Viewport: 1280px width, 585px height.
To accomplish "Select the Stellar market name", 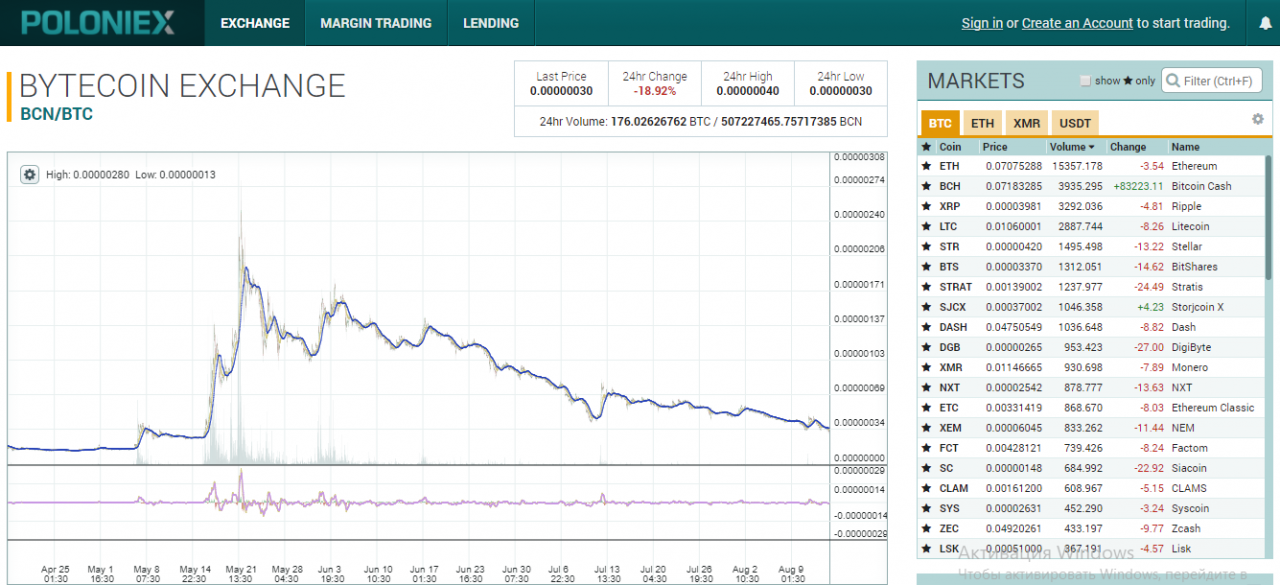I will click(1187, 246).
